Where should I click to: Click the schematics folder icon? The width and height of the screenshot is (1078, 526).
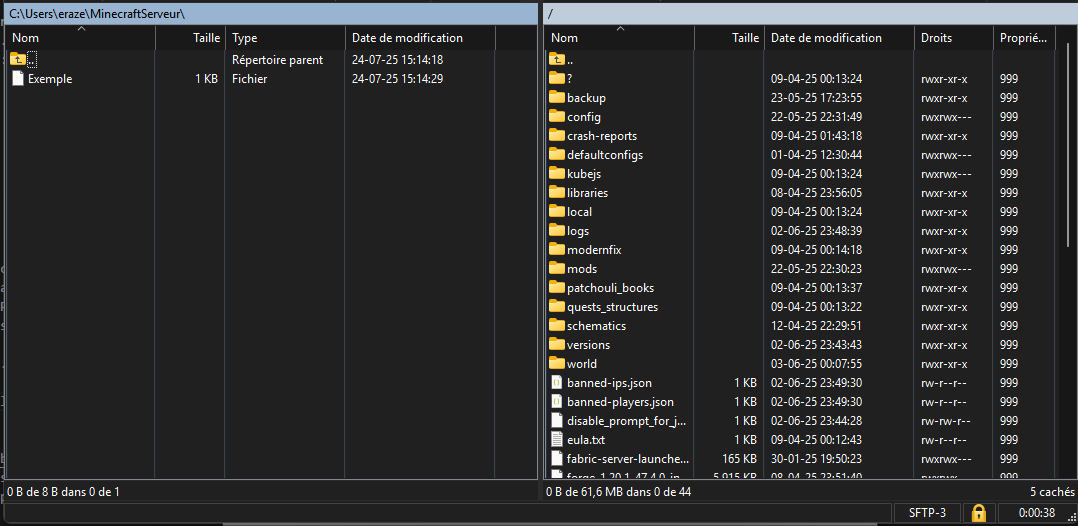tap(556, 325)
